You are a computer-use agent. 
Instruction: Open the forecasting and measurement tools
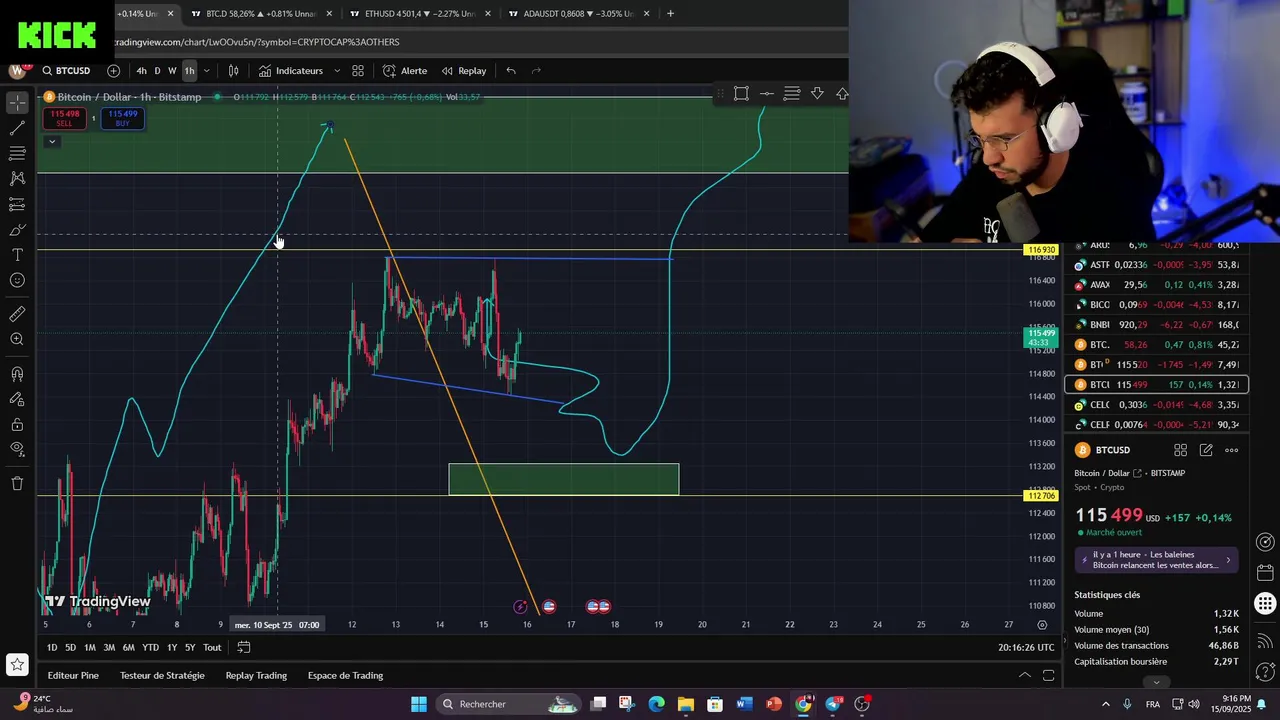click(17, 204)
